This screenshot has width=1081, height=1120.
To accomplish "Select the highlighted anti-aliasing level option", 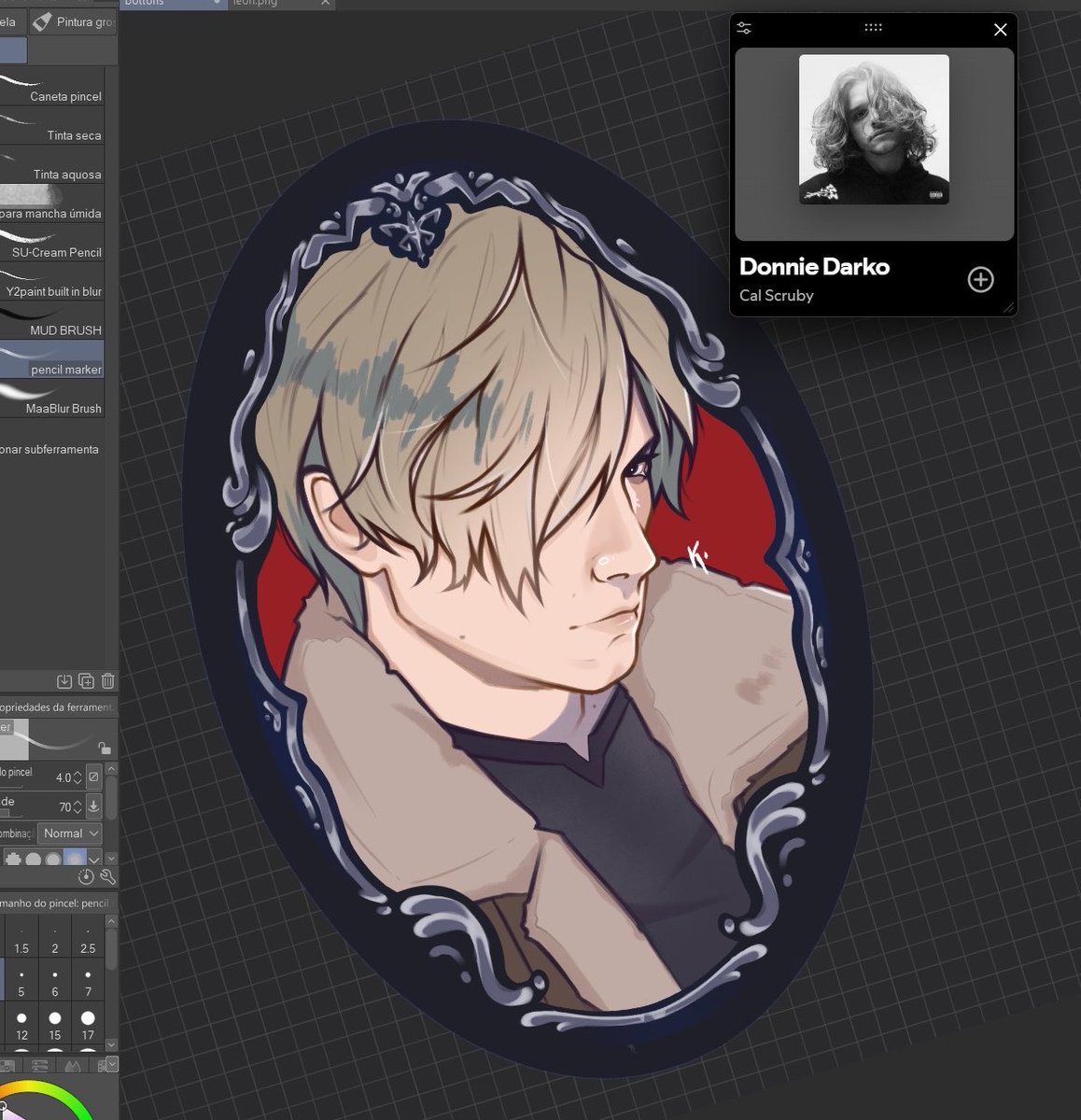I will tap(76, 859).
